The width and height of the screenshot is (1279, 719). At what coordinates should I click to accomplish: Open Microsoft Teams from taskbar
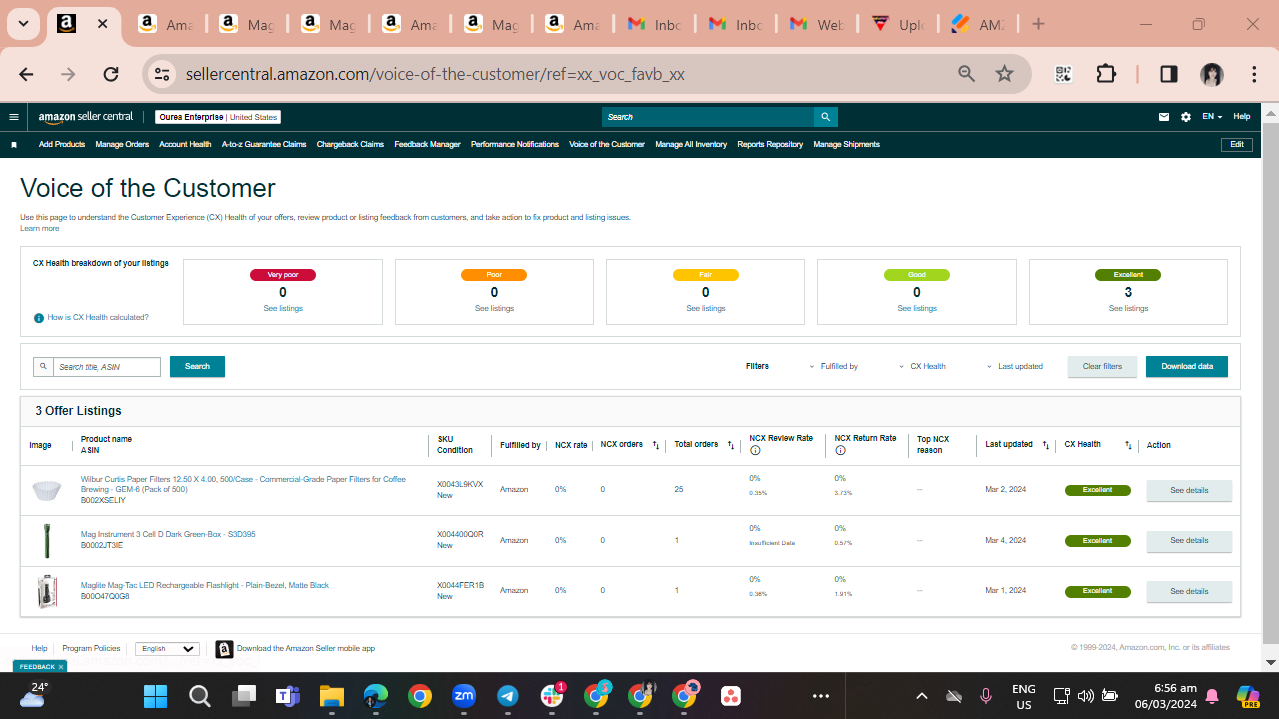point(288,696)
